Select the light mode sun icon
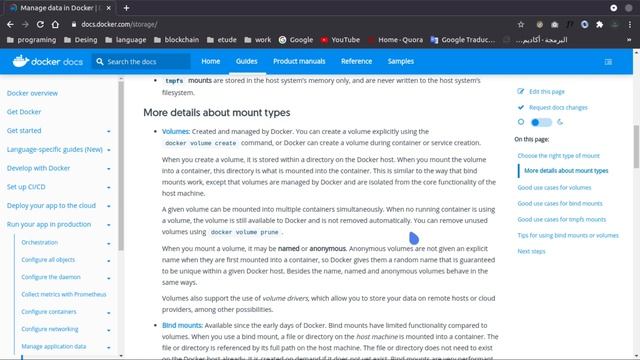 (521, 122)
